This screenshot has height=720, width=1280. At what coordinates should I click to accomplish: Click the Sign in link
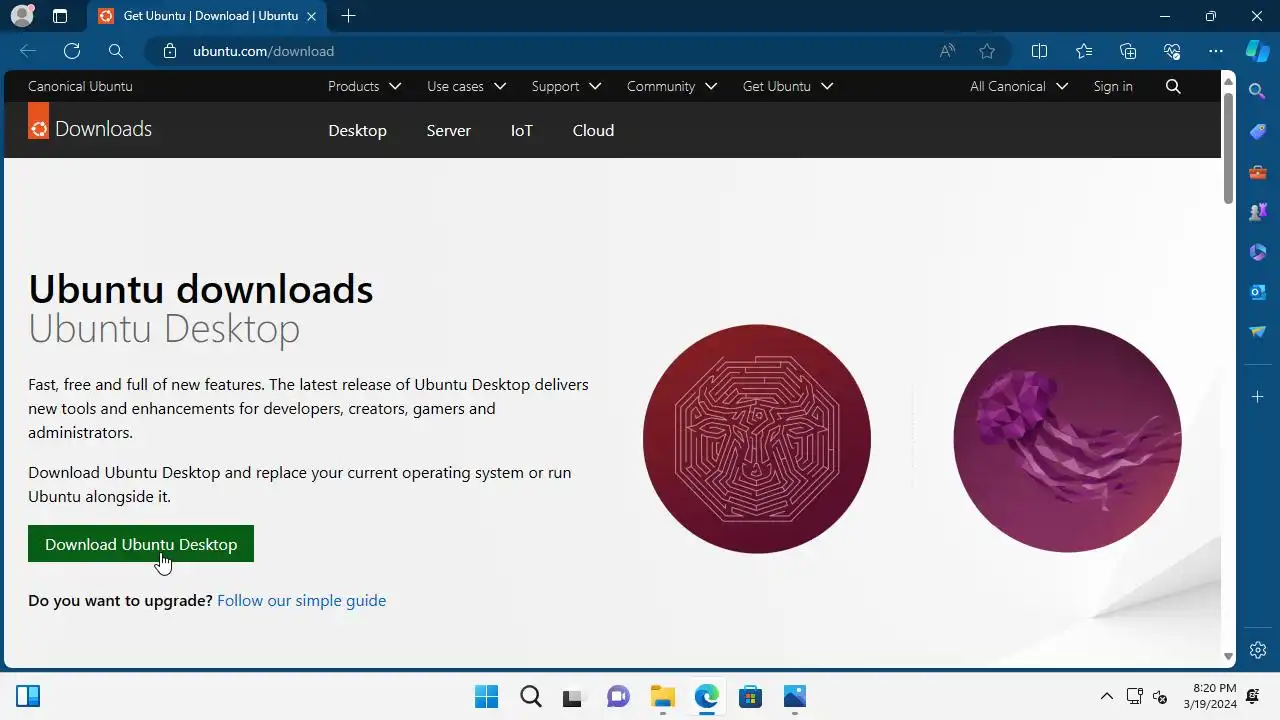point(1113,86)
